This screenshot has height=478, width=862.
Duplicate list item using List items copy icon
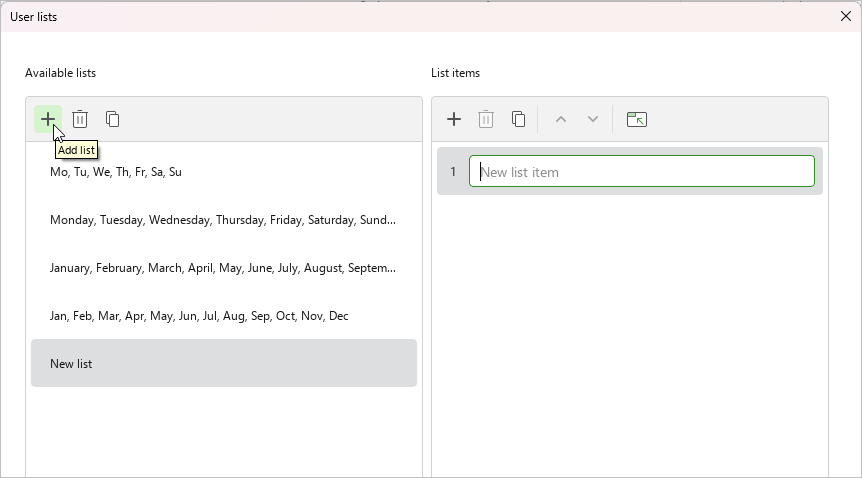coord(518,119)
